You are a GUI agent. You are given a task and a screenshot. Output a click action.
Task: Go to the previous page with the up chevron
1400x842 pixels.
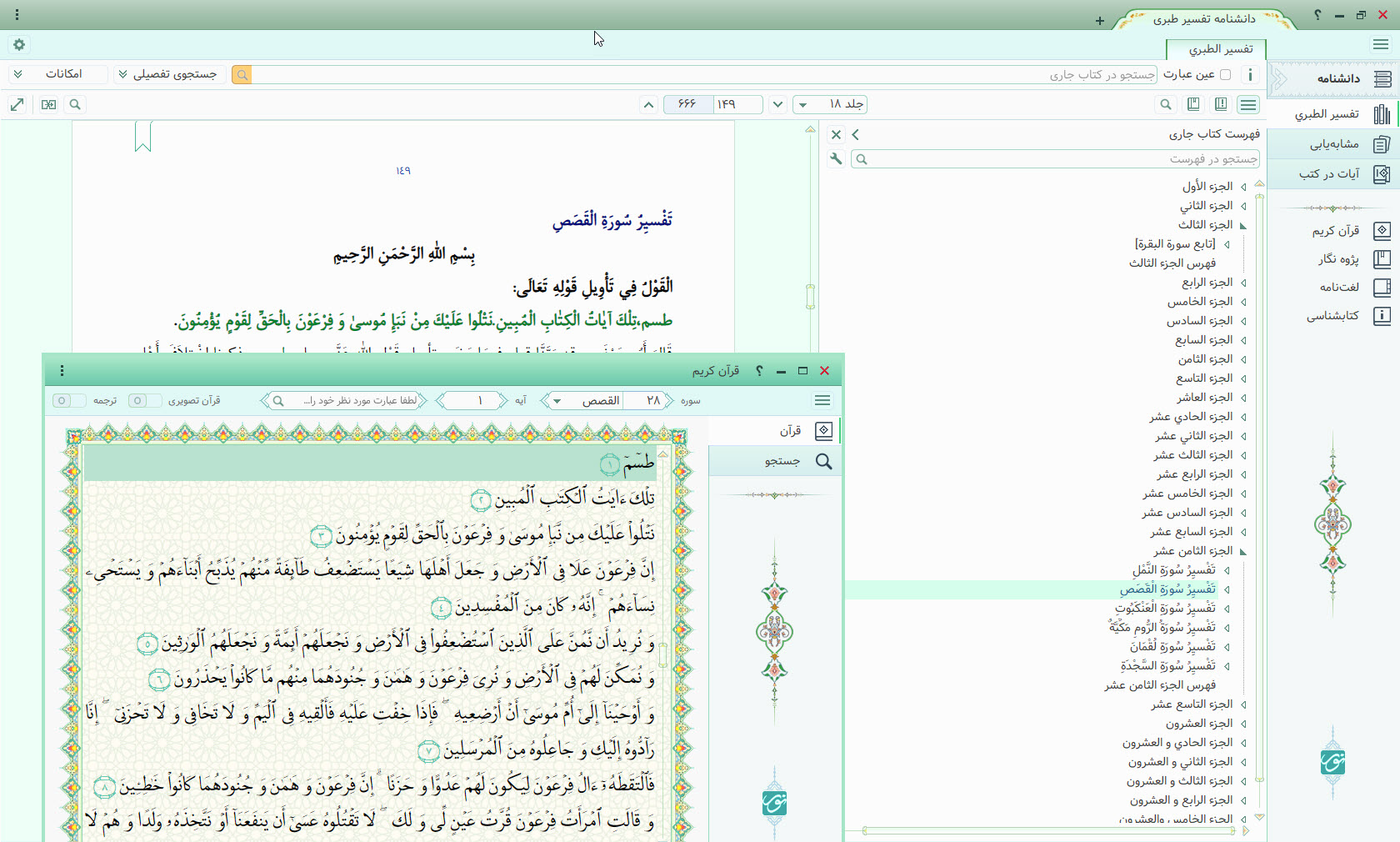click(648, 104)
